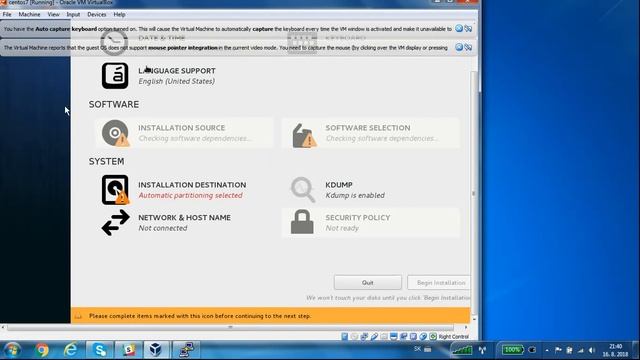Open the Devices menu
The image size is (640, 360).
(x=97, y=14)
